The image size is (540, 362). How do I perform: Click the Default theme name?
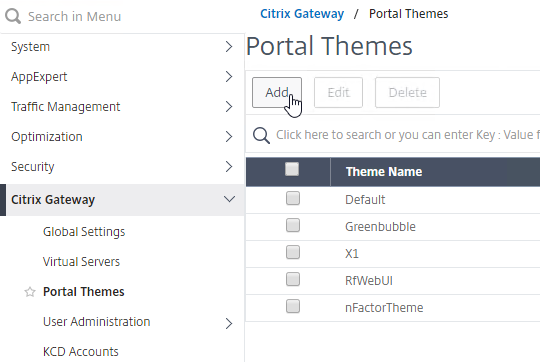click(x=365, y=200)
